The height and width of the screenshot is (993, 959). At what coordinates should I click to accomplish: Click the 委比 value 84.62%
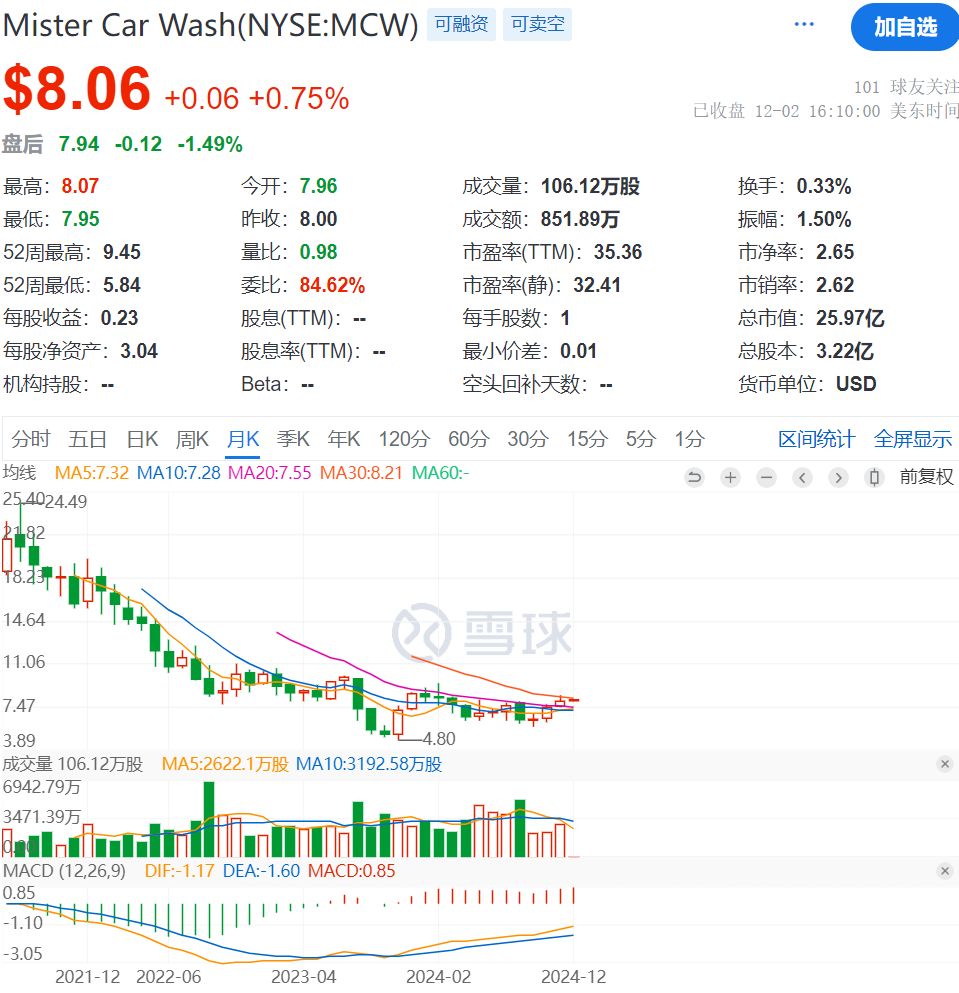[332, 285]
